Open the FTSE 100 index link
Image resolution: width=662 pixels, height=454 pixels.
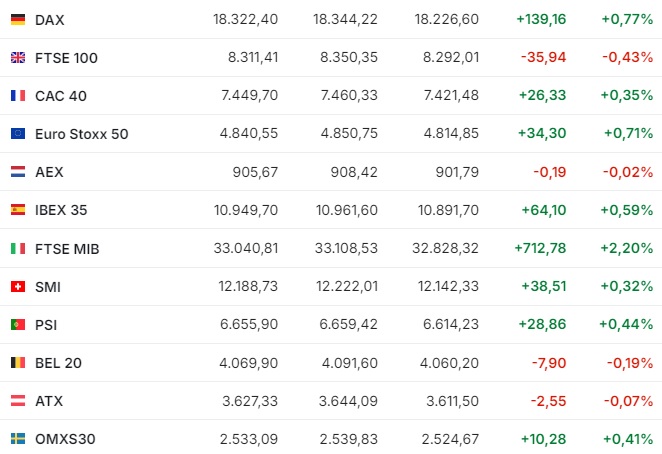tap(66, 58)
